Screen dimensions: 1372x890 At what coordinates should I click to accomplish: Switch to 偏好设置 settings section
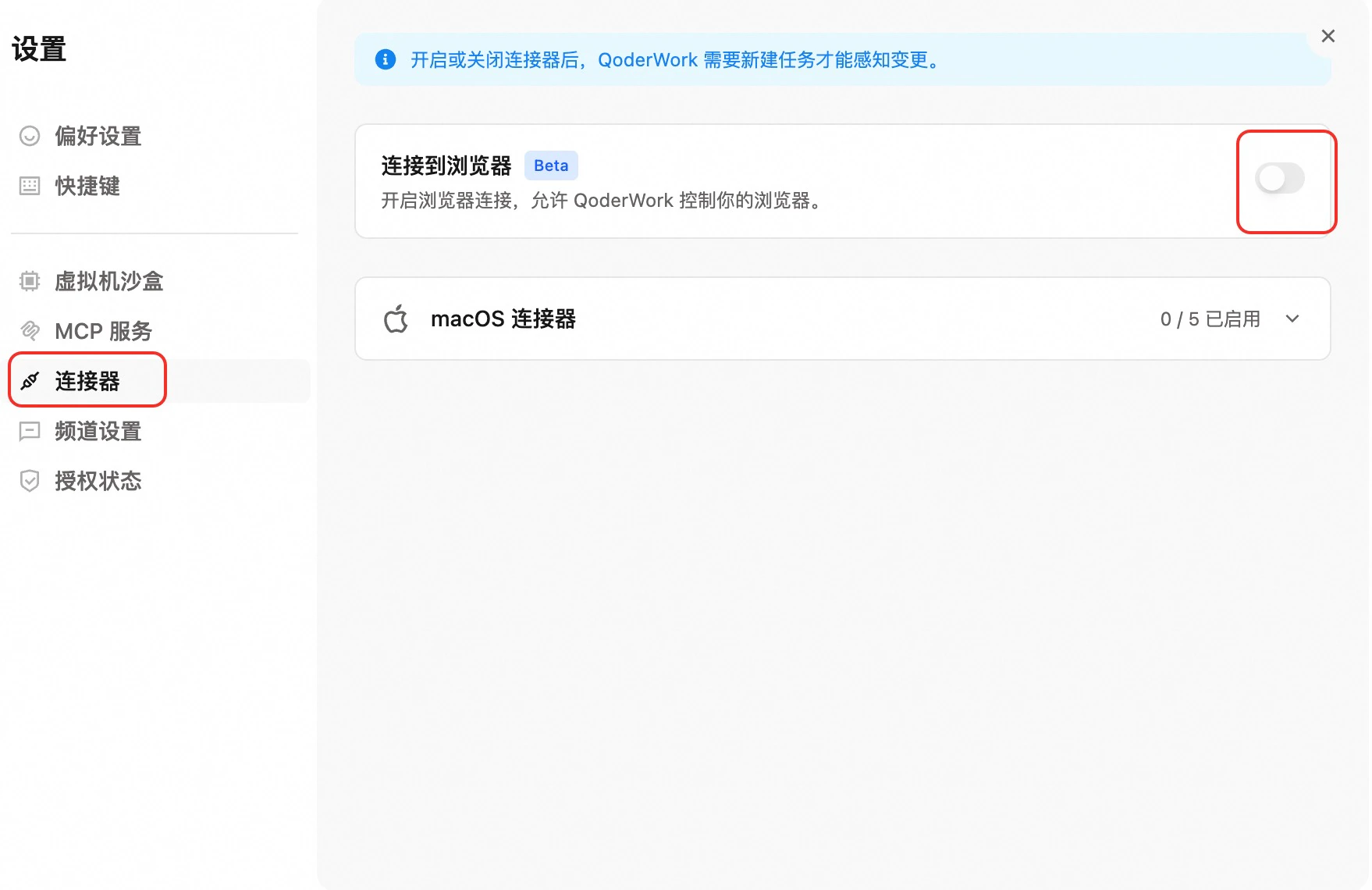point(98,136)
